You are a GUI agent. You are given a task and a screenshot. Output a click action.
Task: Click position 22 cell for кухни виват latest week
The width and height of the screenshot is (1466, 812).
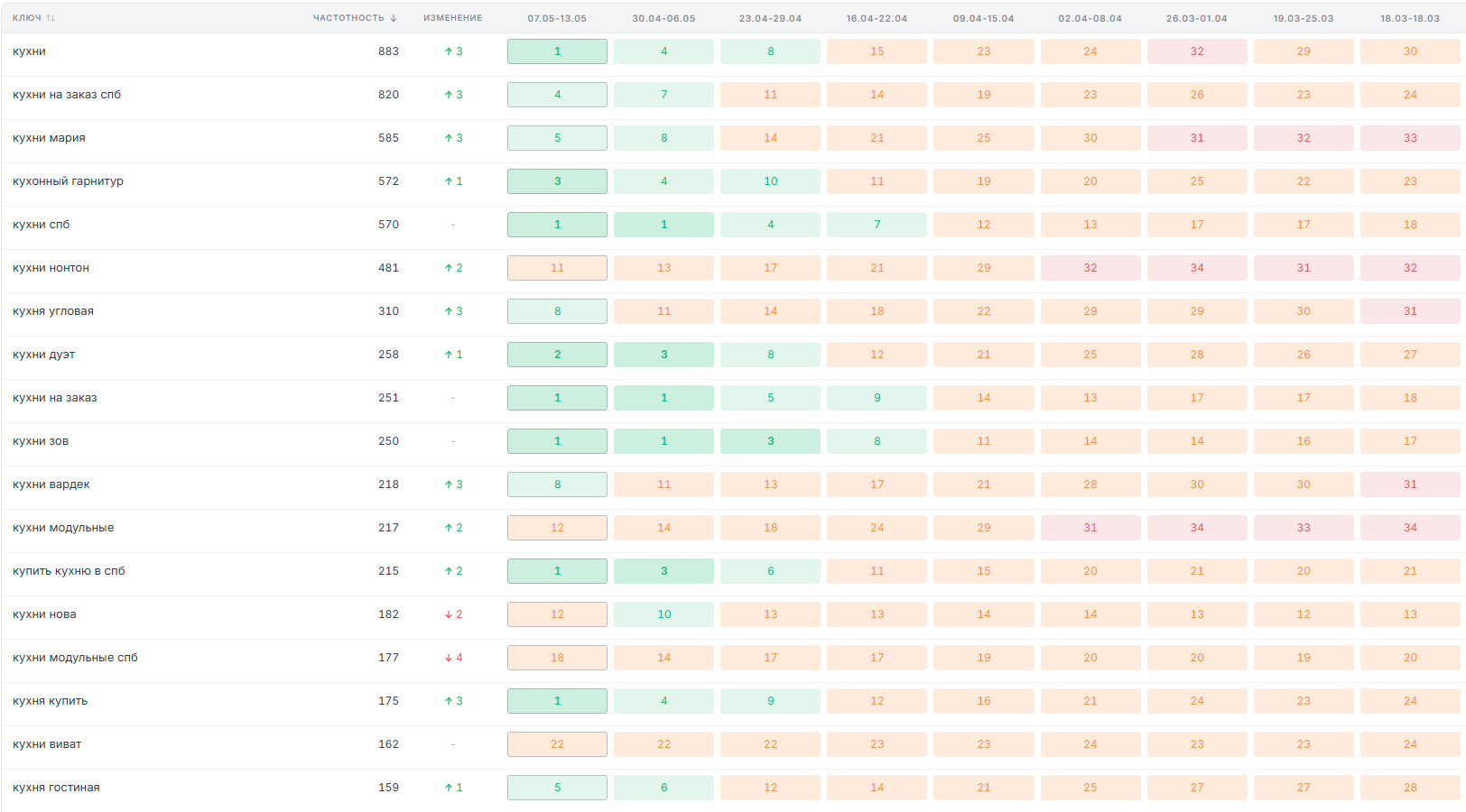[557, 744]
